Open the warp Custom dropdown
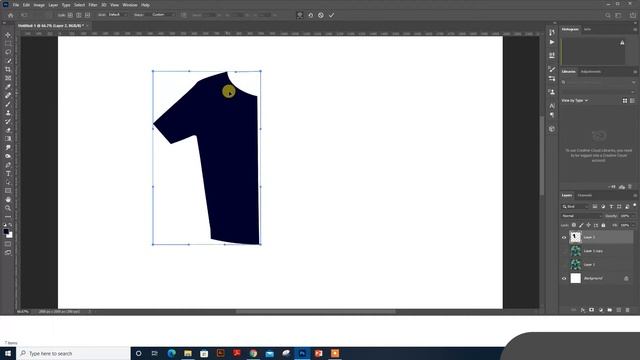 coord(162,15)
